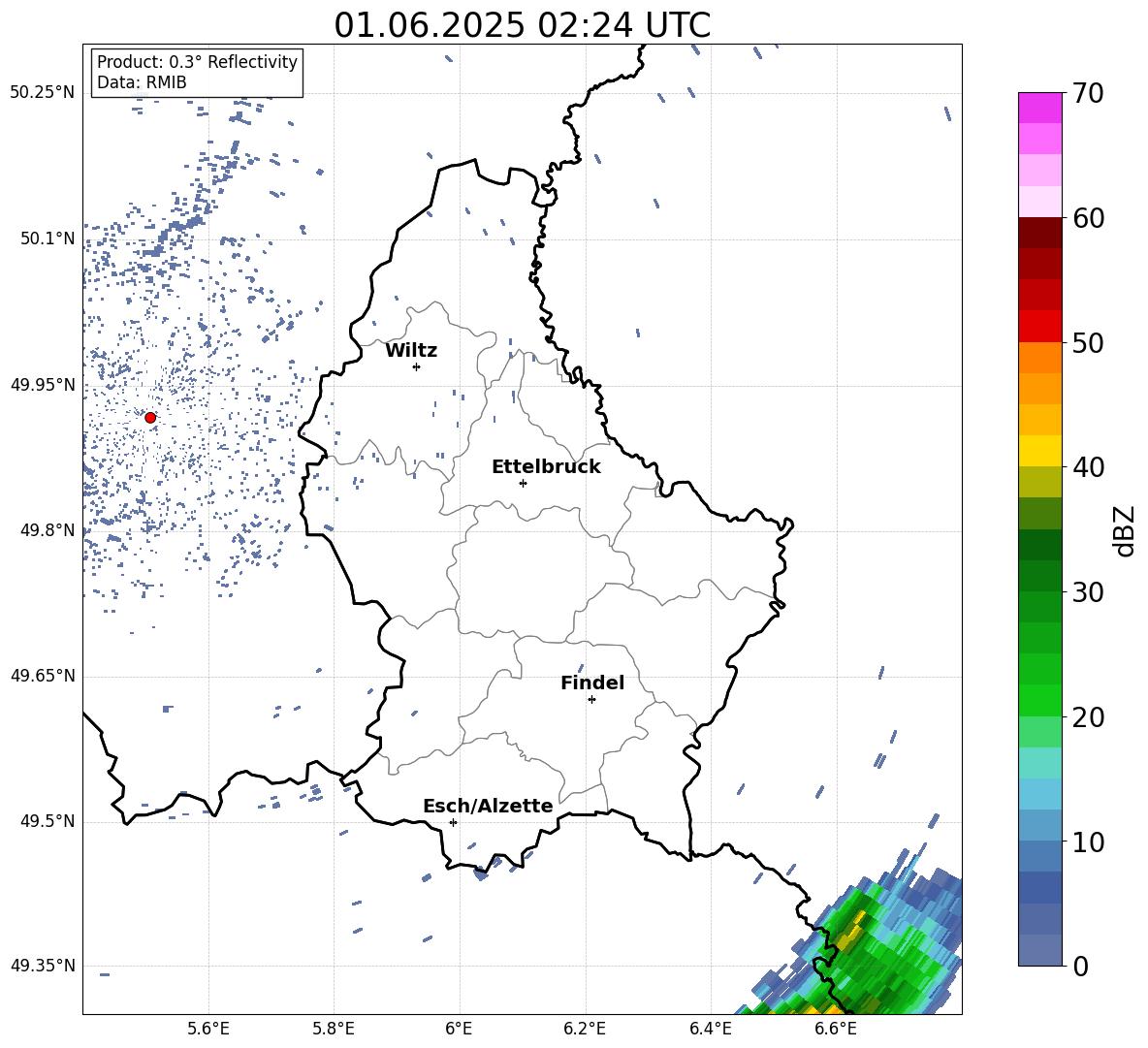1148x1048 pixels.
Task: Click the Findel label
Action: tap(592, 683)
